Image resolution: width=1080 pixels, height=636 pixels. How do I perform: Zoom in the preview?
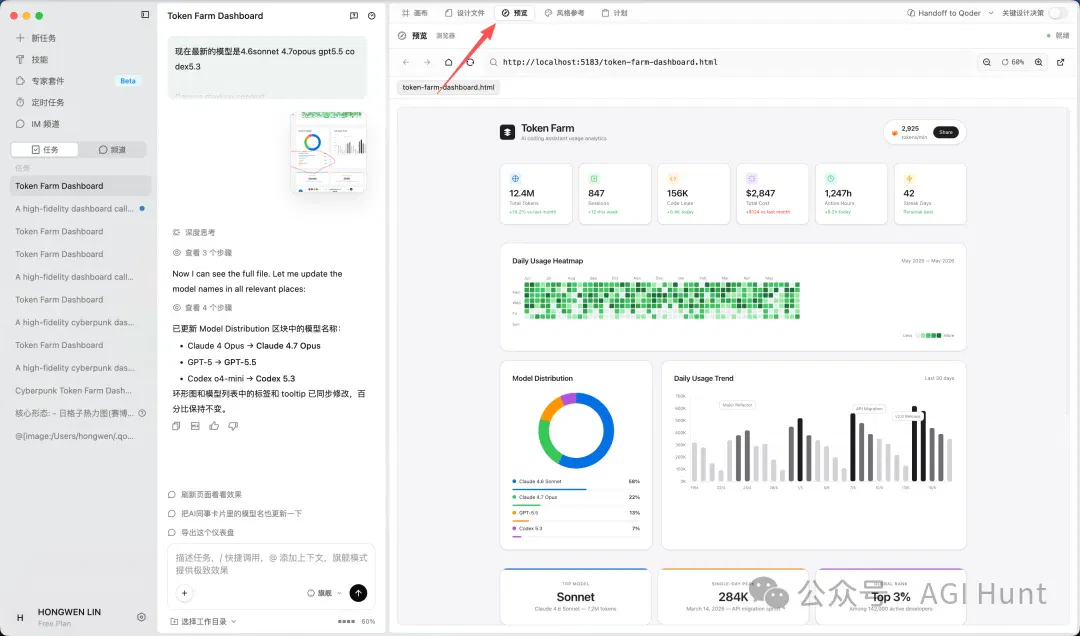click(1039, 62)
